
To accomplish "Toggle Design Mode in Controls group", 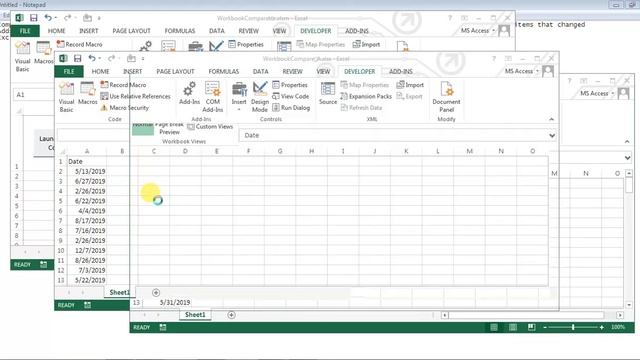I will tap(260, 97).
